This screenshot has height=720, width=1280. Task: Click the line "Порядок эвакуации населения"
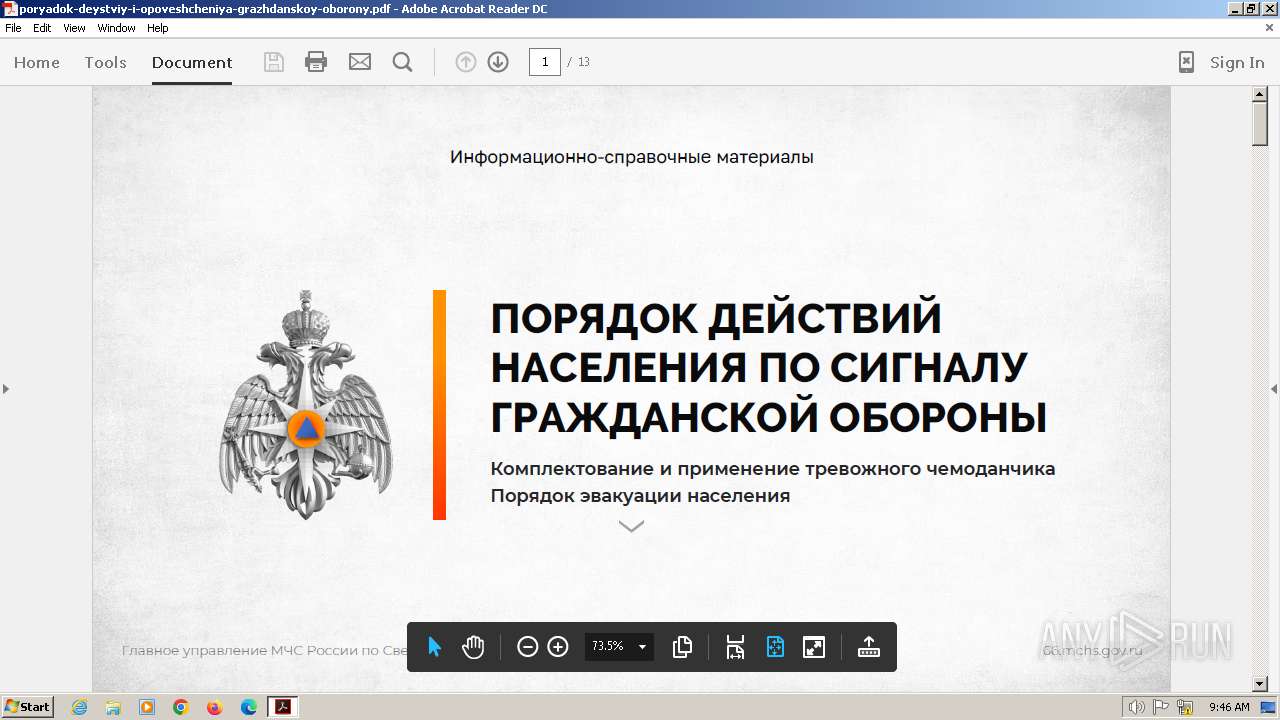pos(640,496)
